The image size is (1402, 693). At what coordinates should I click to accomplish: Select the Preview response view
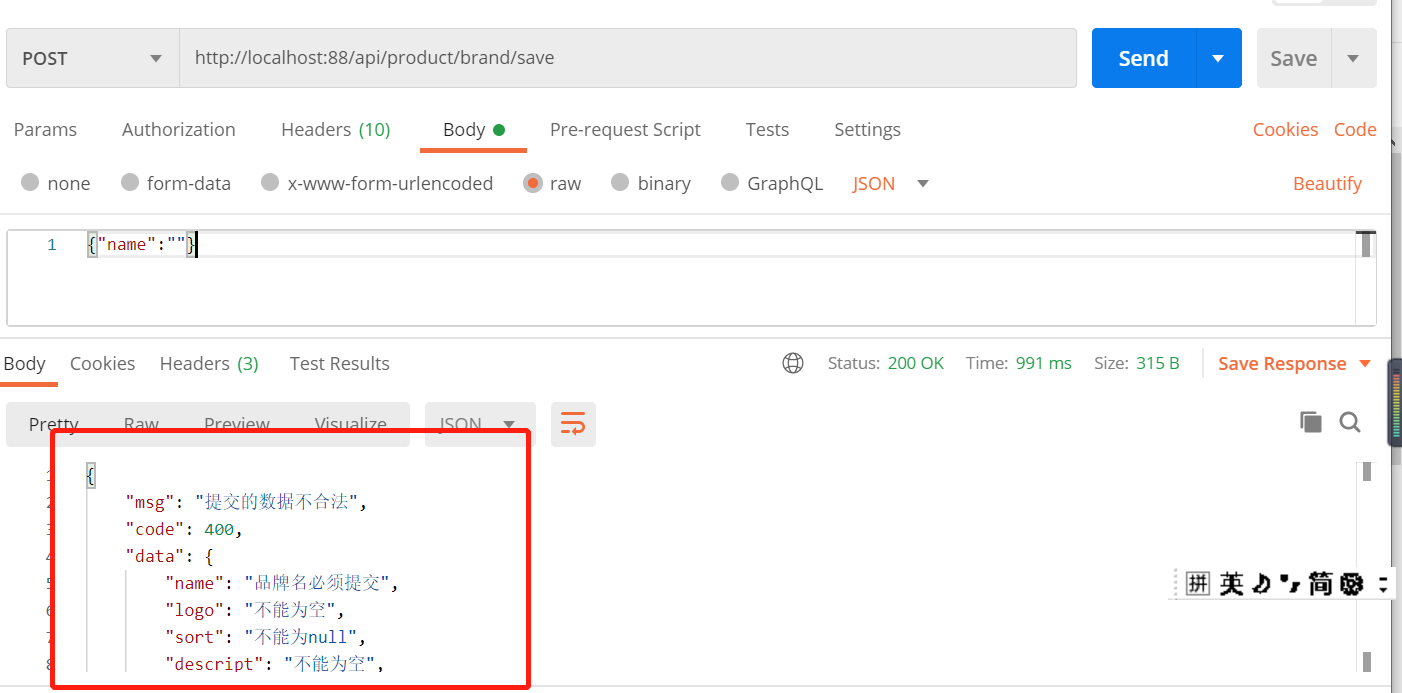tap(237, 424)
